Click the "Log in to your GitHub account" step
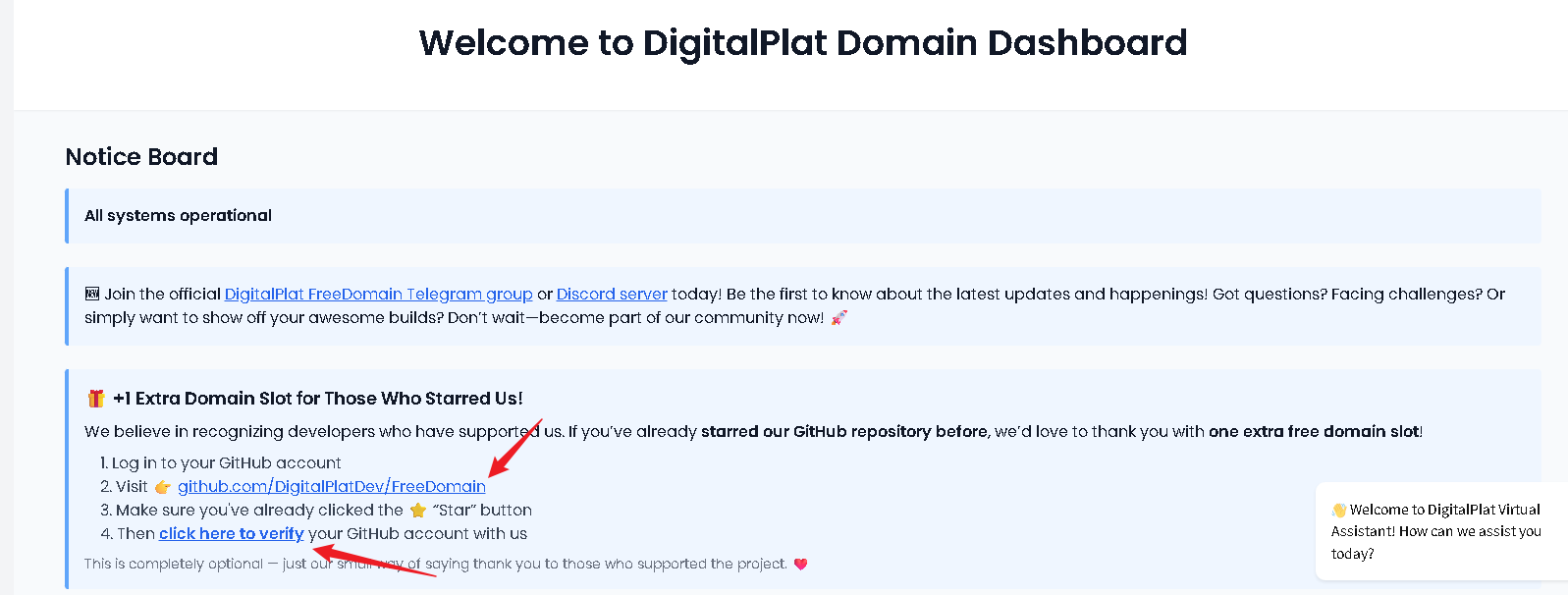This screenshot has height=595, width=1568. click(226, 463)
